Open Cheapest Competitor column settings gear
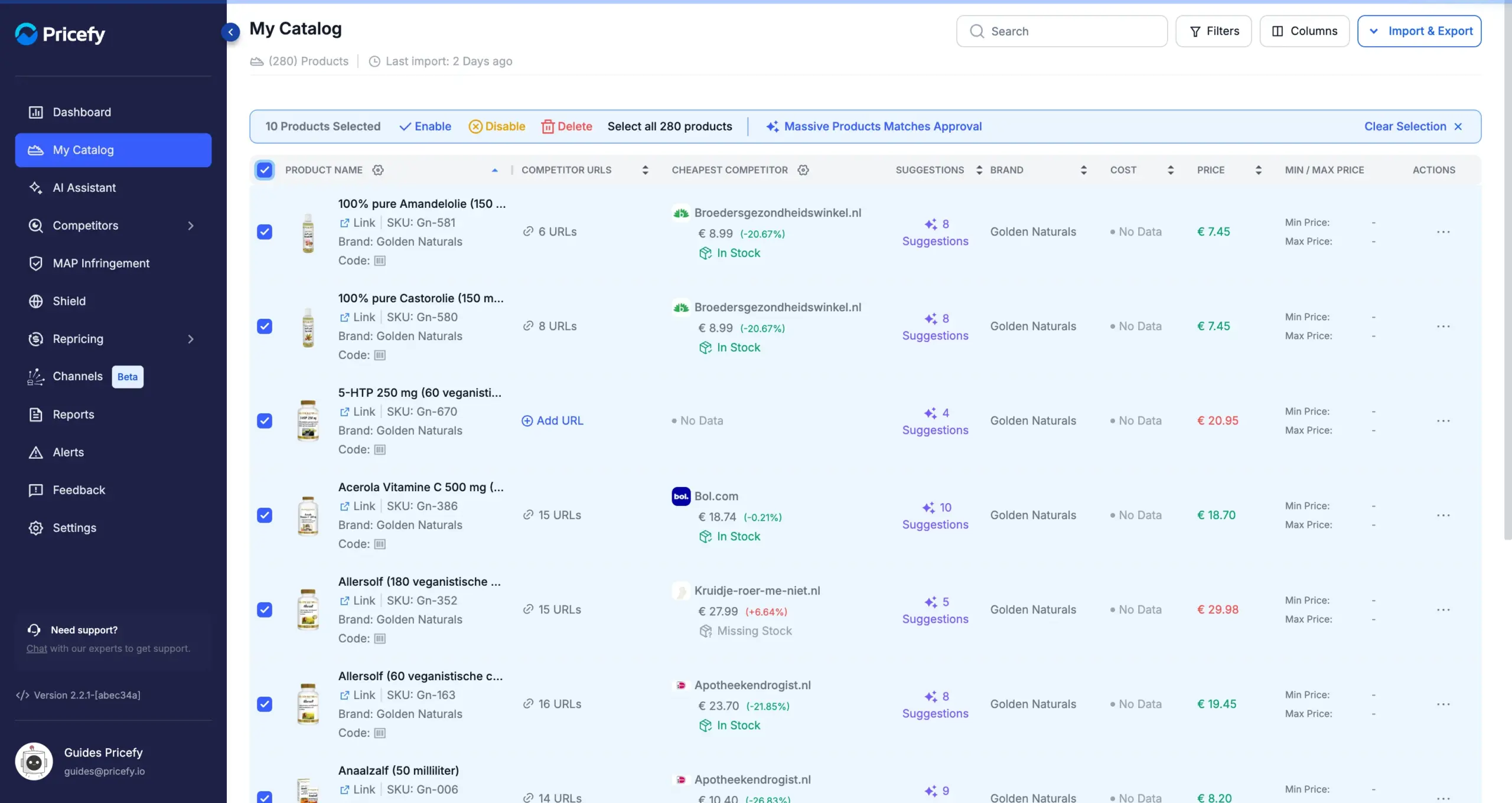The height and width of the screenshot is (803, 1512). click(x=803, y=170)
